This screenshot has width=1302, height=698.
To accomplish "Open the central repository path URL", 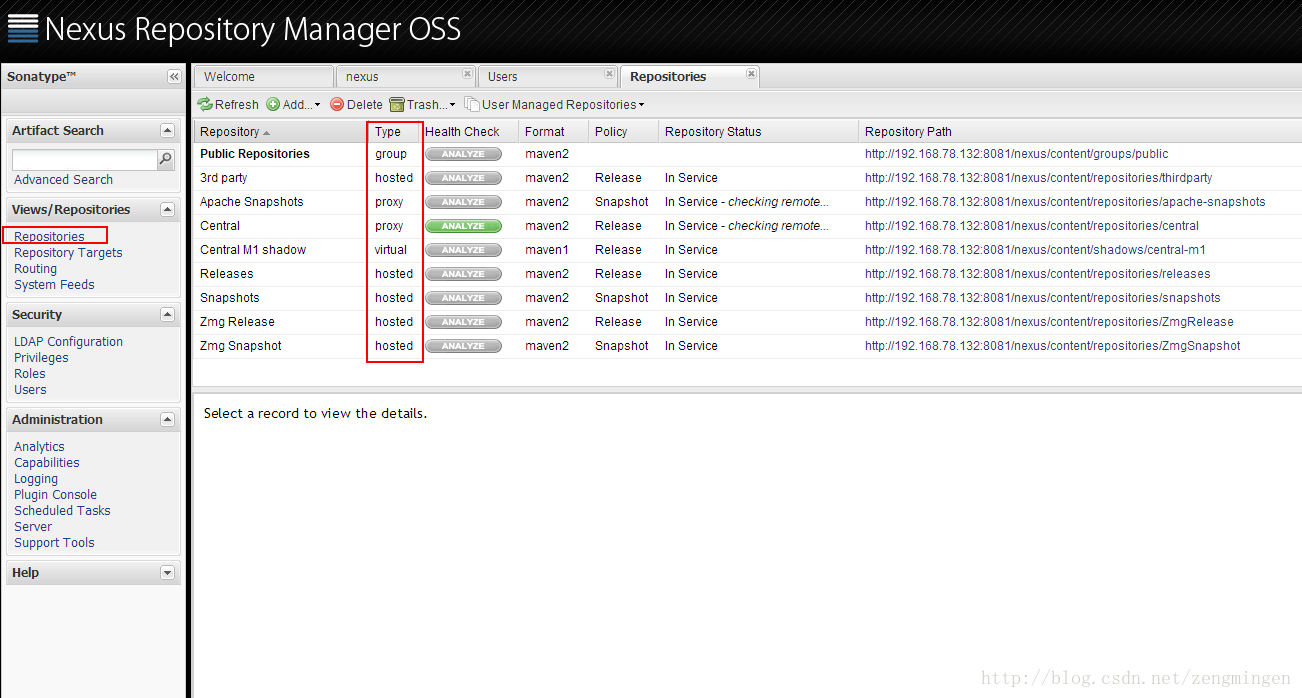I will (x=1031, y=226).
